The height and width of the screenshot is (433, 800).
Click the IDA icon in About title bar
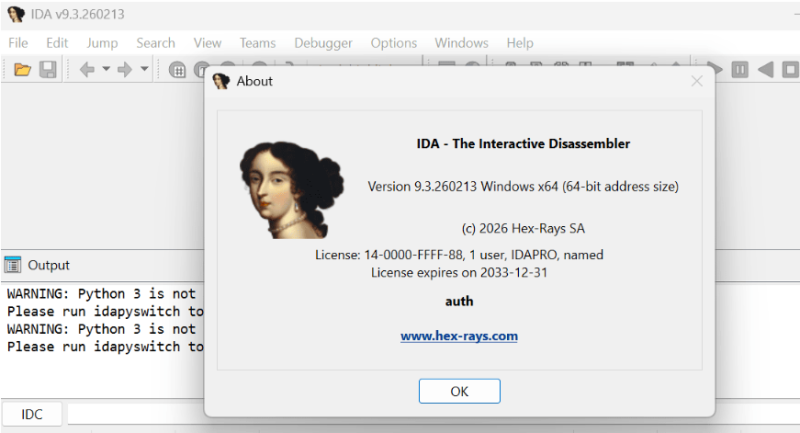pyautogui.click(x=221, y=81)
